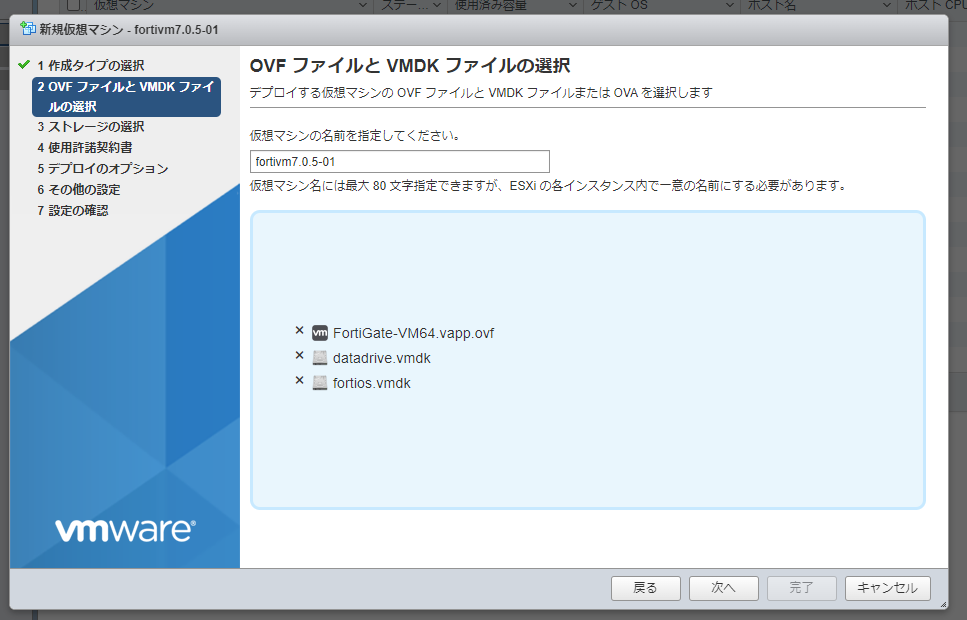Click the disk icon beside fortios.vmdk
This screenshot has height=620, width=967.
pos(319,382)
